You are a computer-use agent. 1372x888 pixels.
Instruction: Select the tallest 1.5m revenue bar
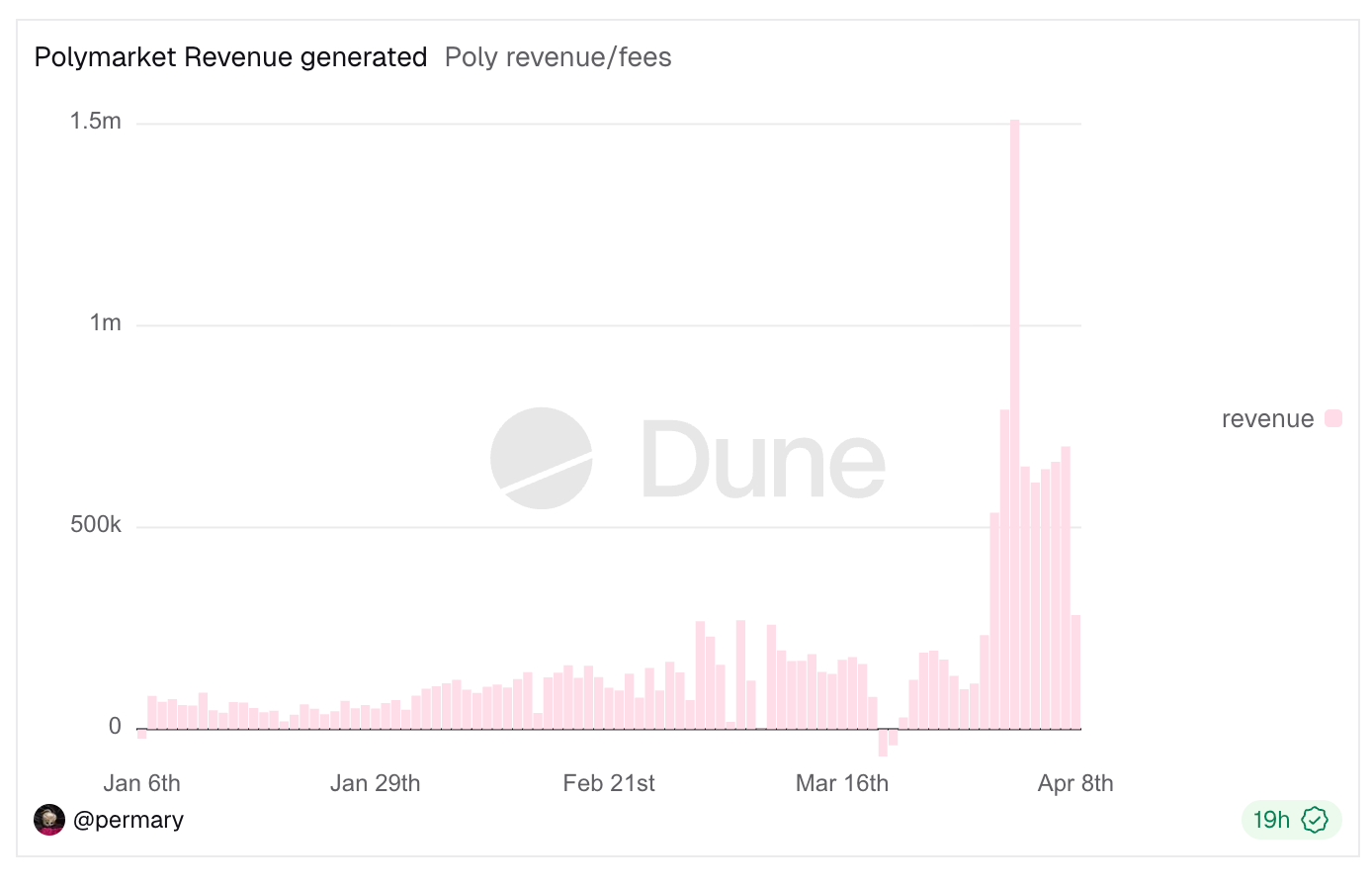1015,425
